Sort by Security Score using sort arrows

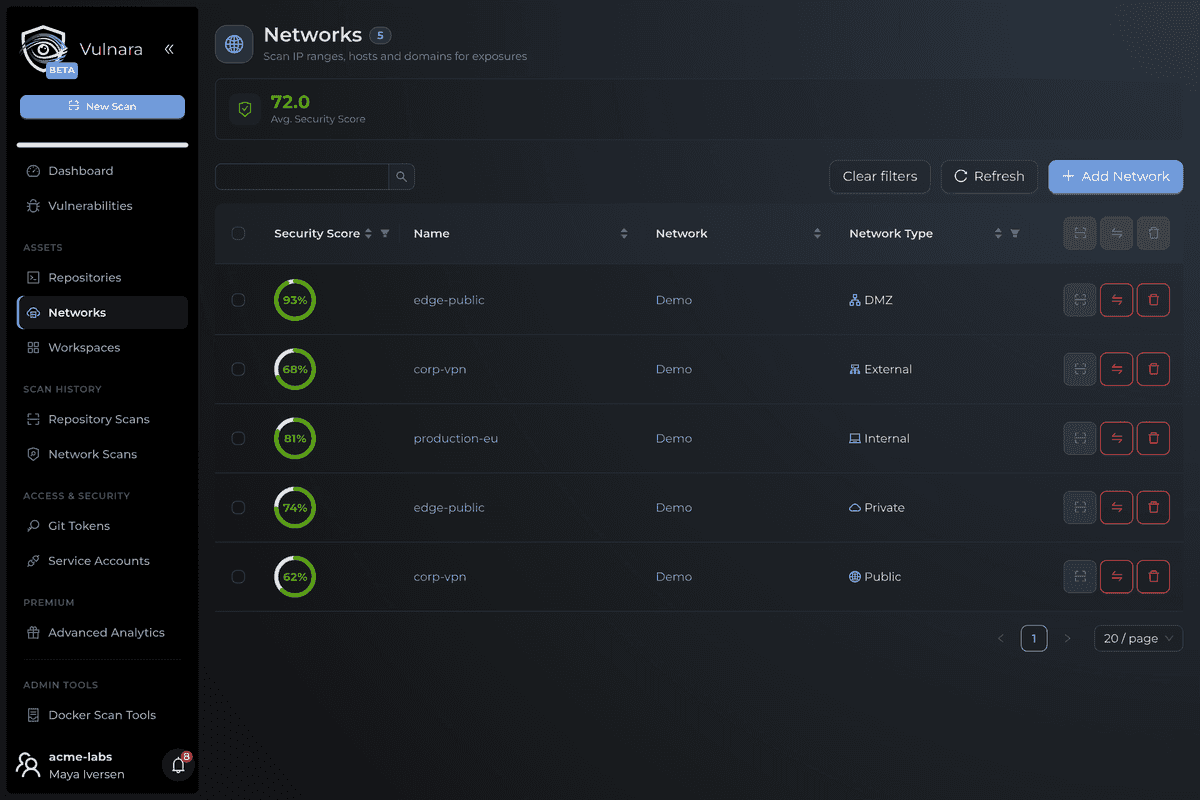tap(368, 233)
